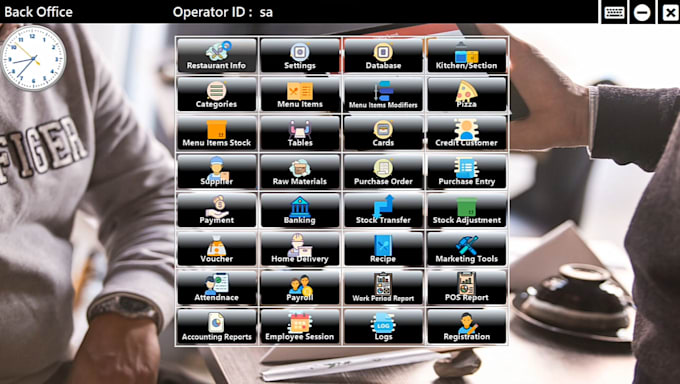Image resolution: width=680 pixels, height=384 pixels.
Task: Open the Stock Transfer tile
Action: pos(383,210)
